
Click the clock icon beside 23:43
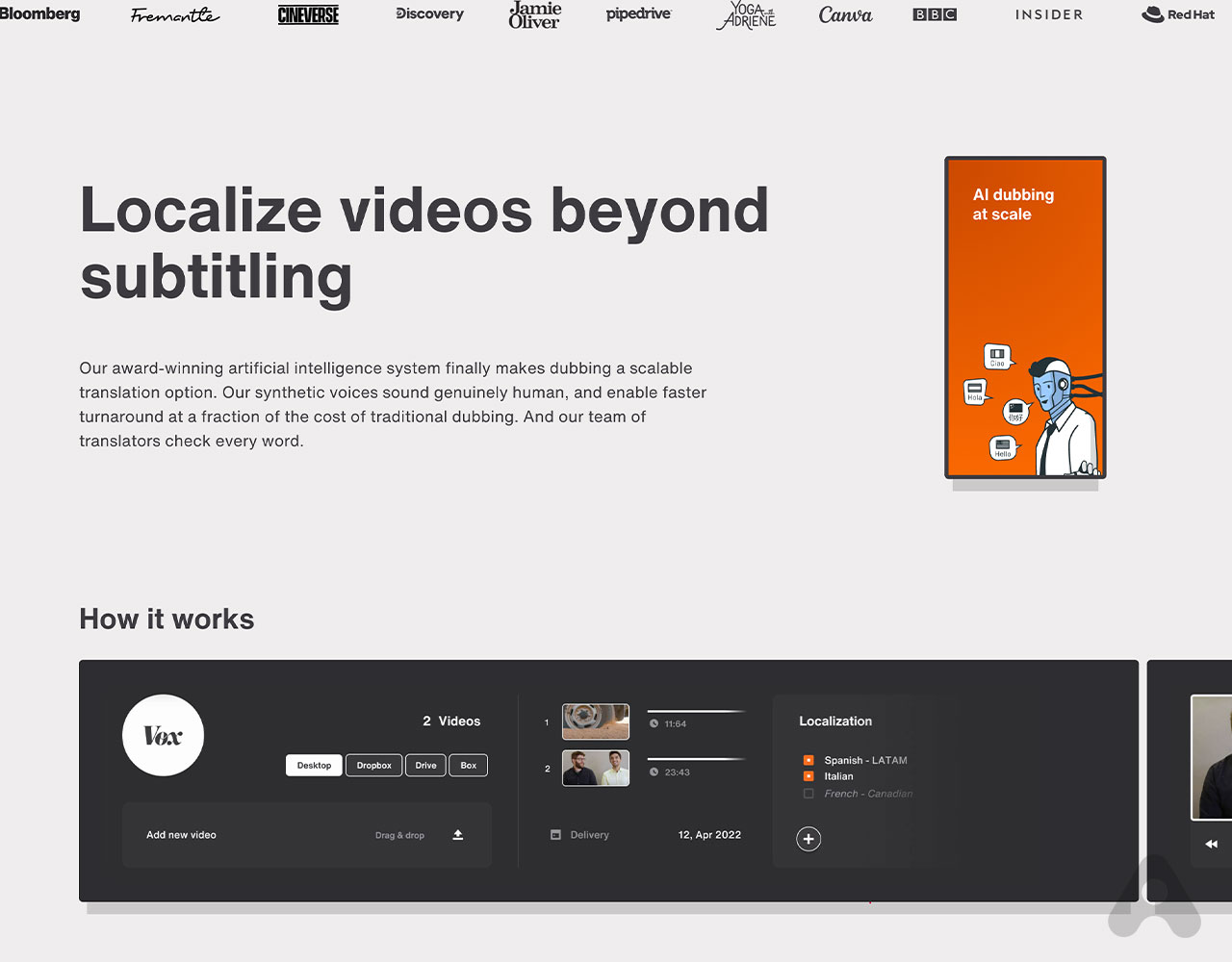click(x=654, y=772)
